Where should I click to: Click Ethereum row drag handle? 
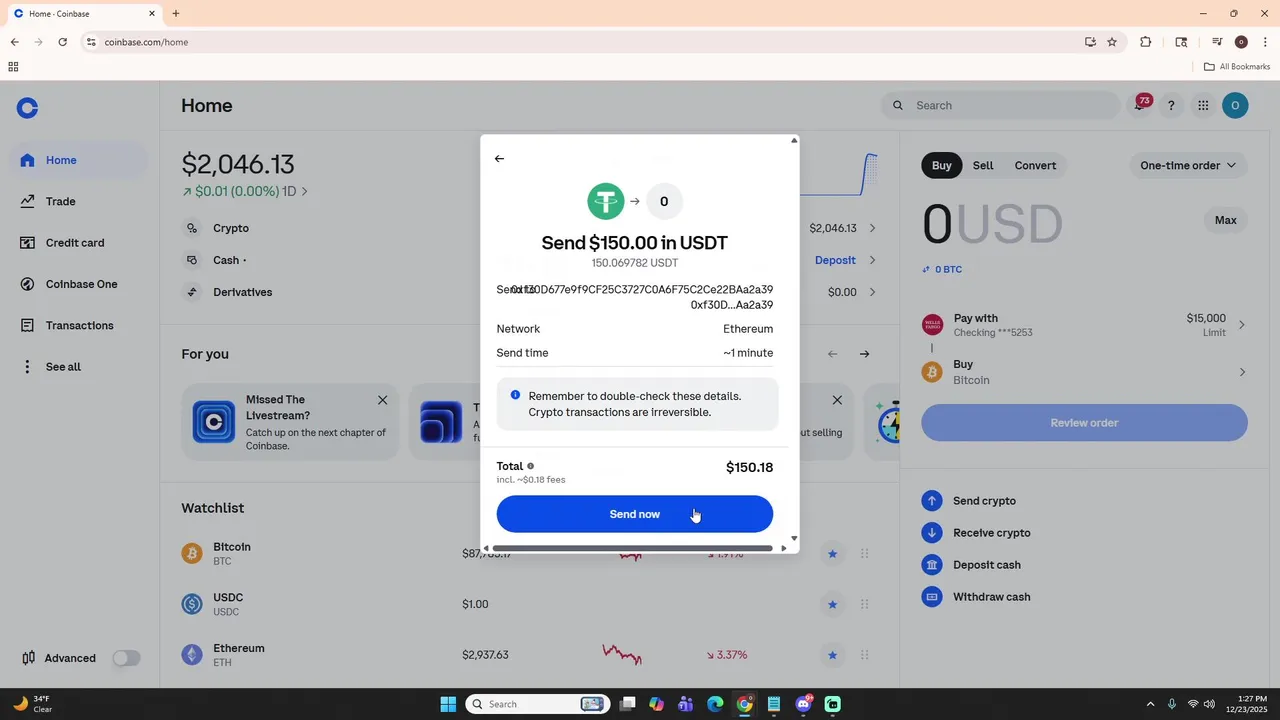click(x=865, y=655)
